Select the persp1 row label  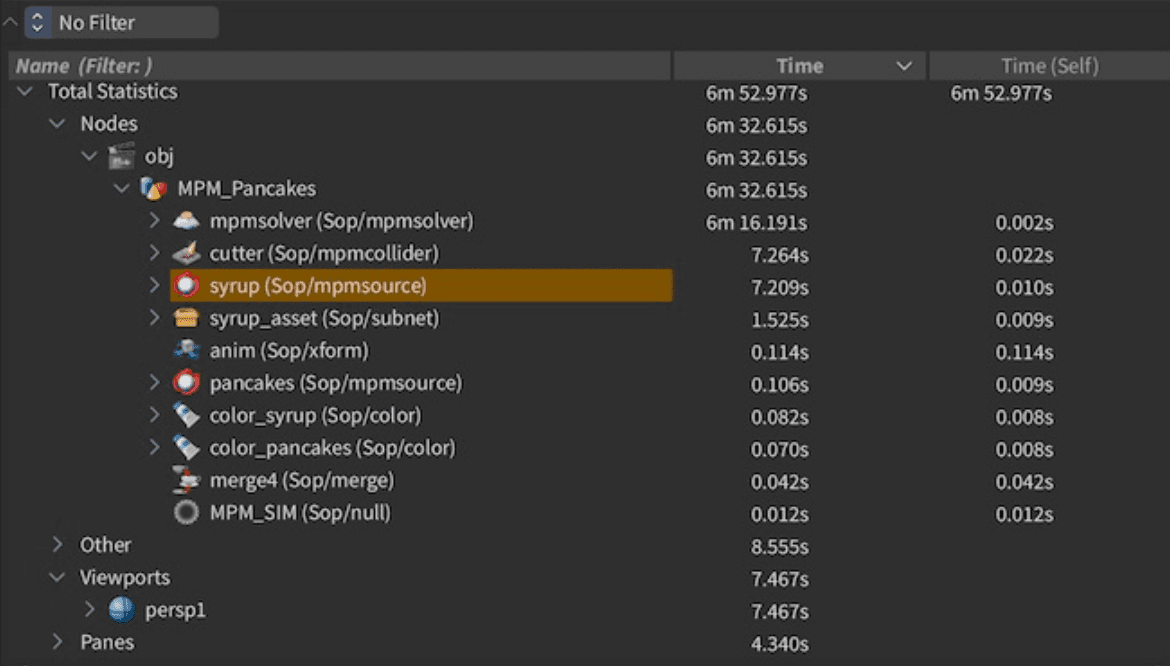tap(175, 610)
